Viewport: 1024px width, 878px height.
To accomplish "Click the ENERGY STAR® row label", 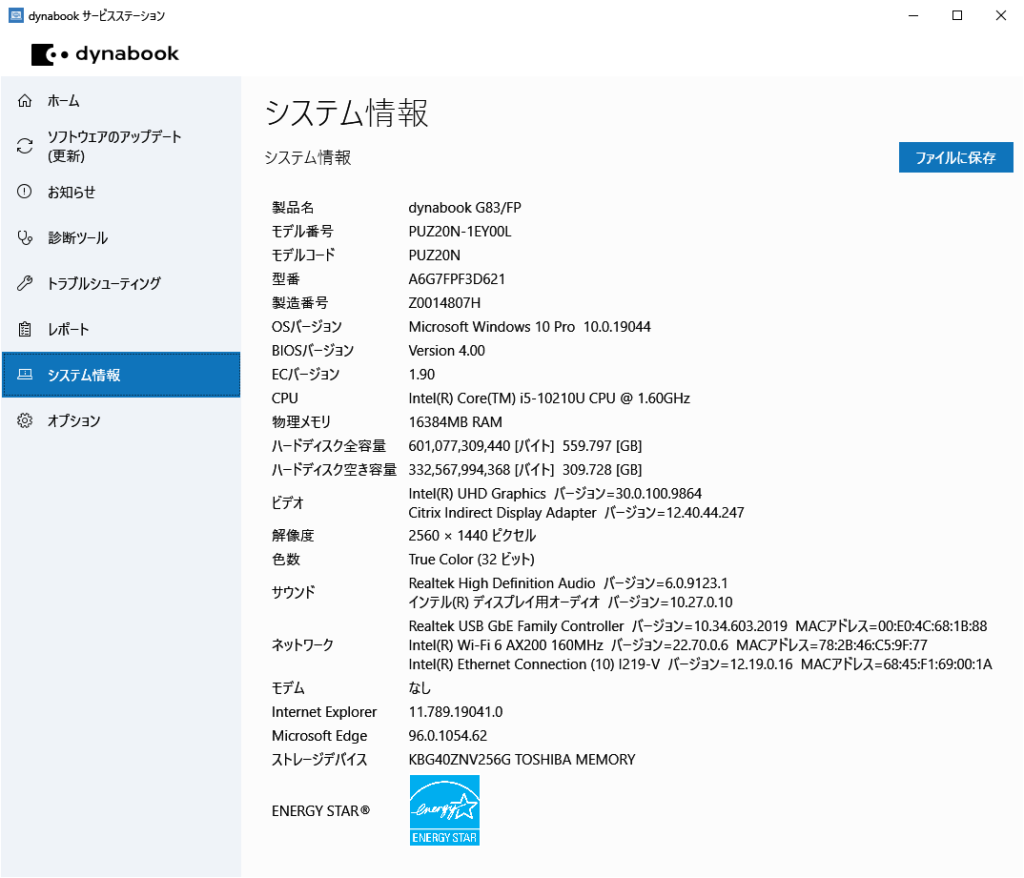I will point(321,811).
